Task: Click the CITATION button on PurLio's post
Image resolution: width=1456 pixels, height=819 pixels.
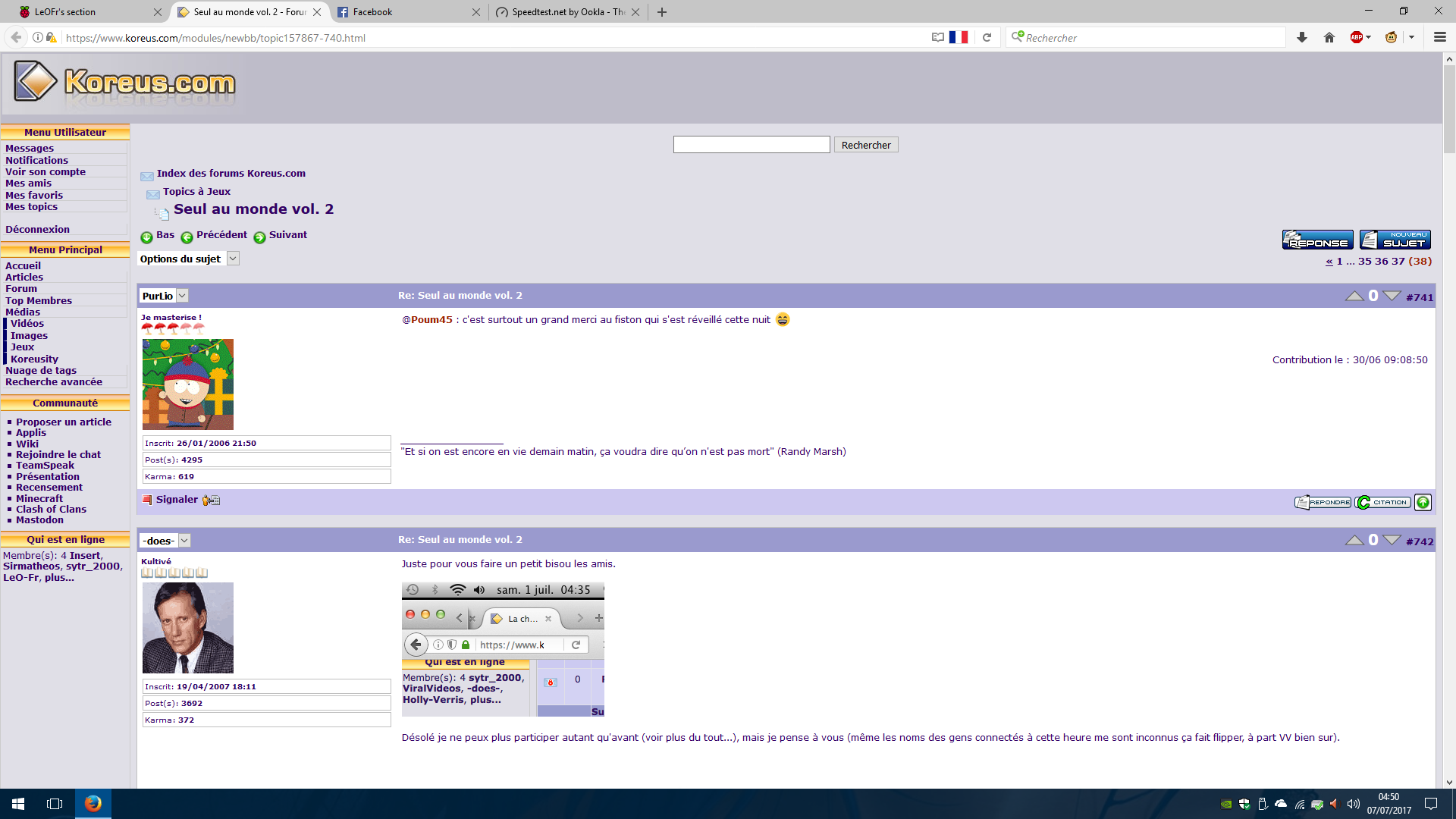Action: [x=1382, y=502]
